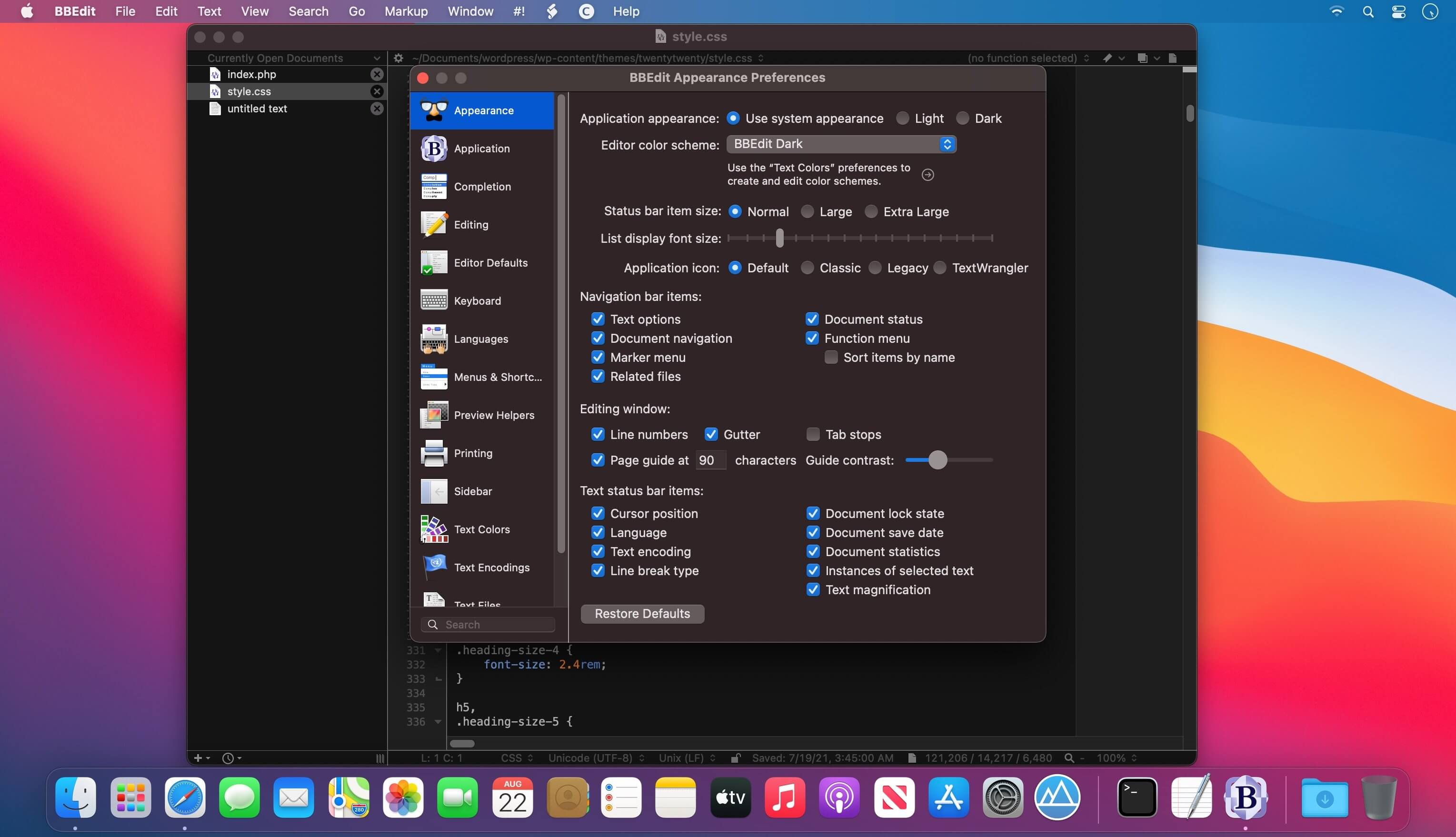The height and width of the screenshot is (837, 1456).
Task: Open the Search menu
Action: click(x=308, y=11)
